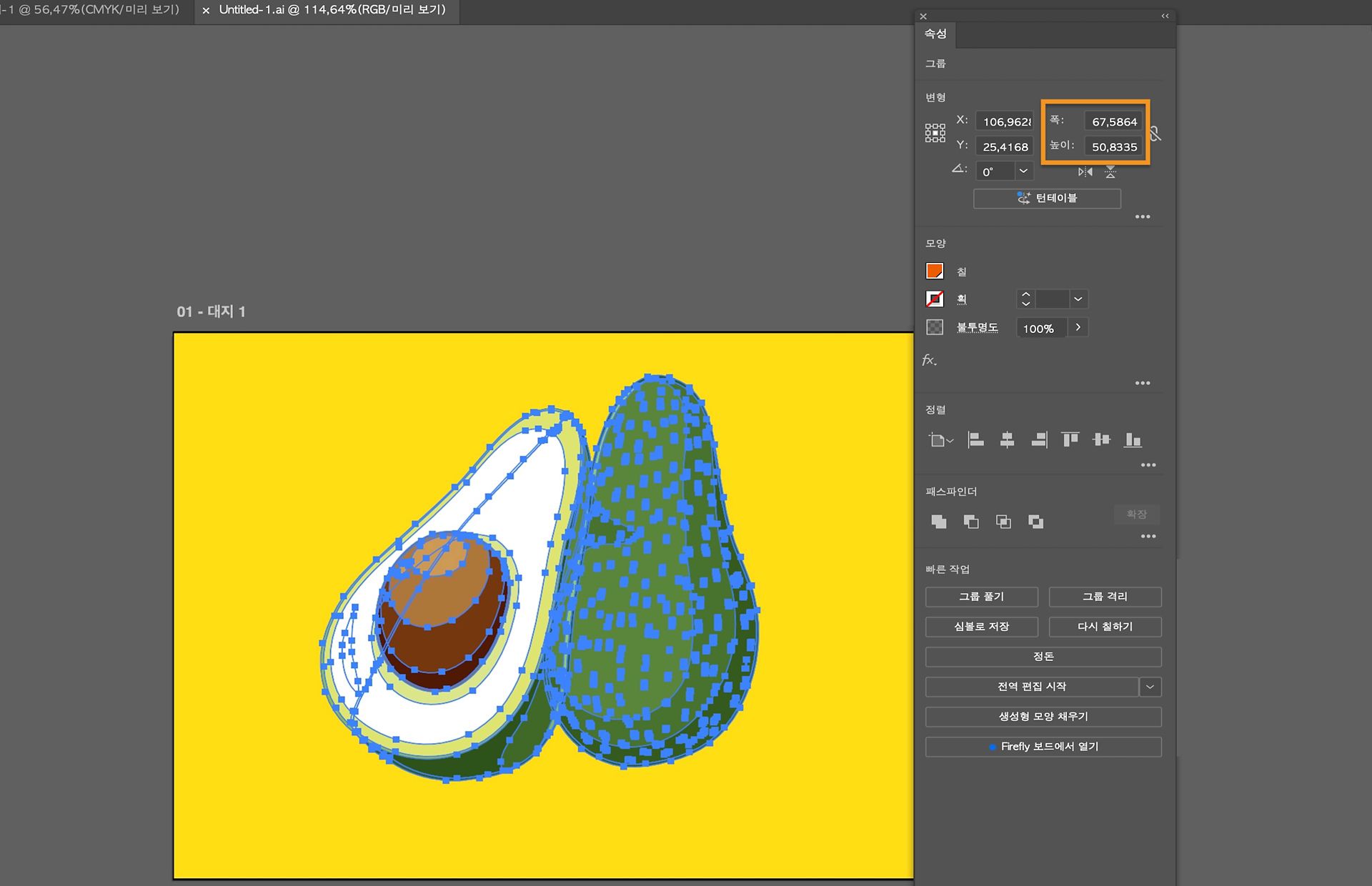Click the 심볼로 저장 button
The image size is (1372, 886).
[x=982, y=627]
